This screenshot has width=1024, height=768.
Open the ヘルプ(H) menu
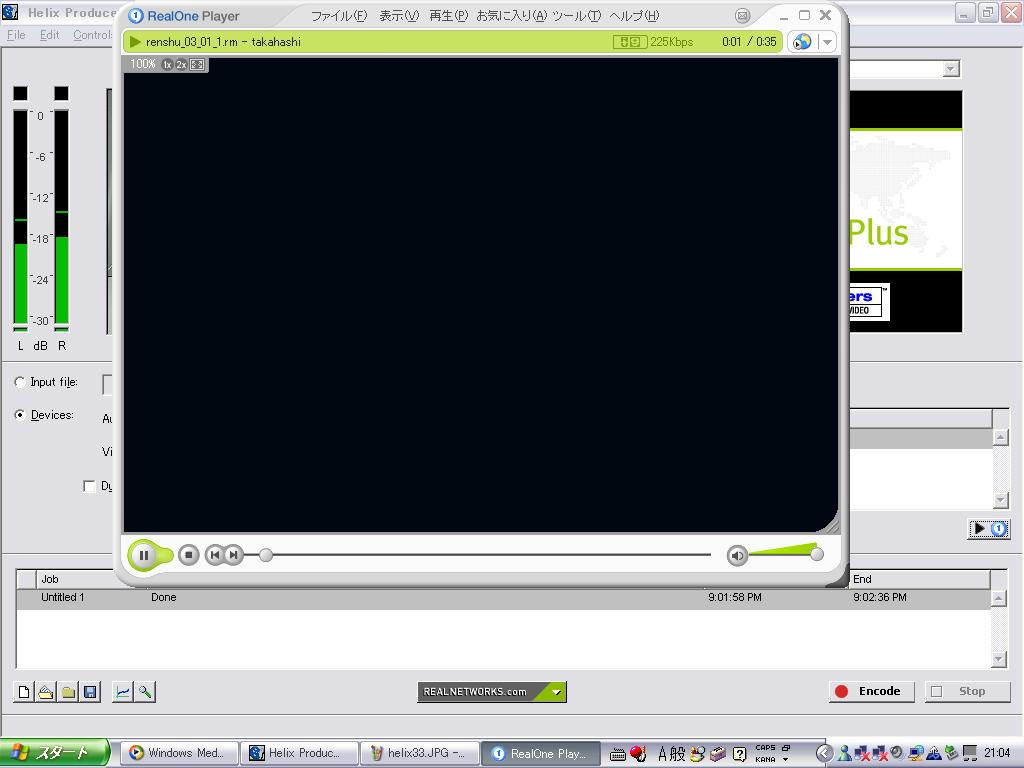coord(635,16)
